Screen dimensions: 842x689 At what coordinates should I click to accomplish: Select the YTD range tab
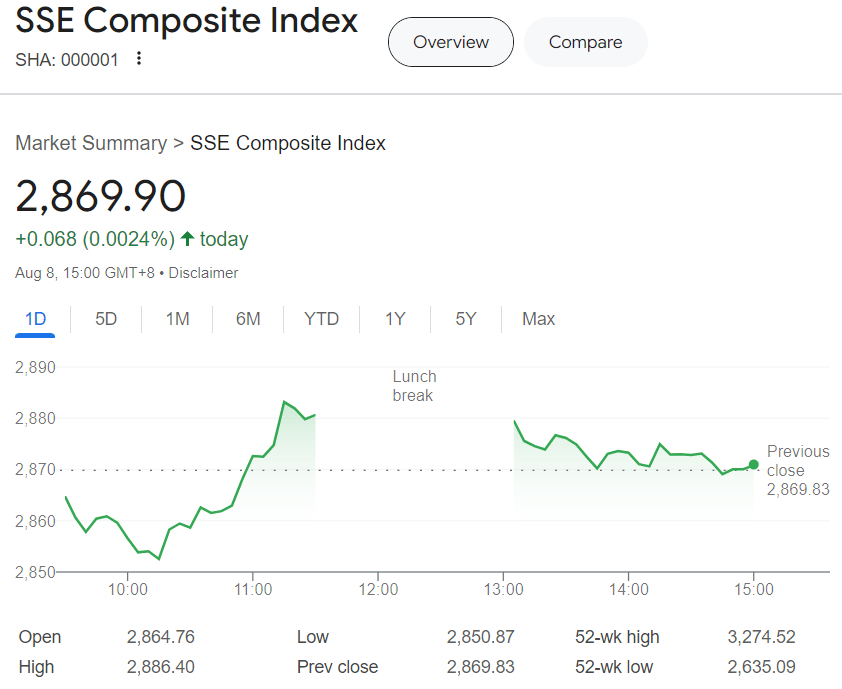coord(321,318)
